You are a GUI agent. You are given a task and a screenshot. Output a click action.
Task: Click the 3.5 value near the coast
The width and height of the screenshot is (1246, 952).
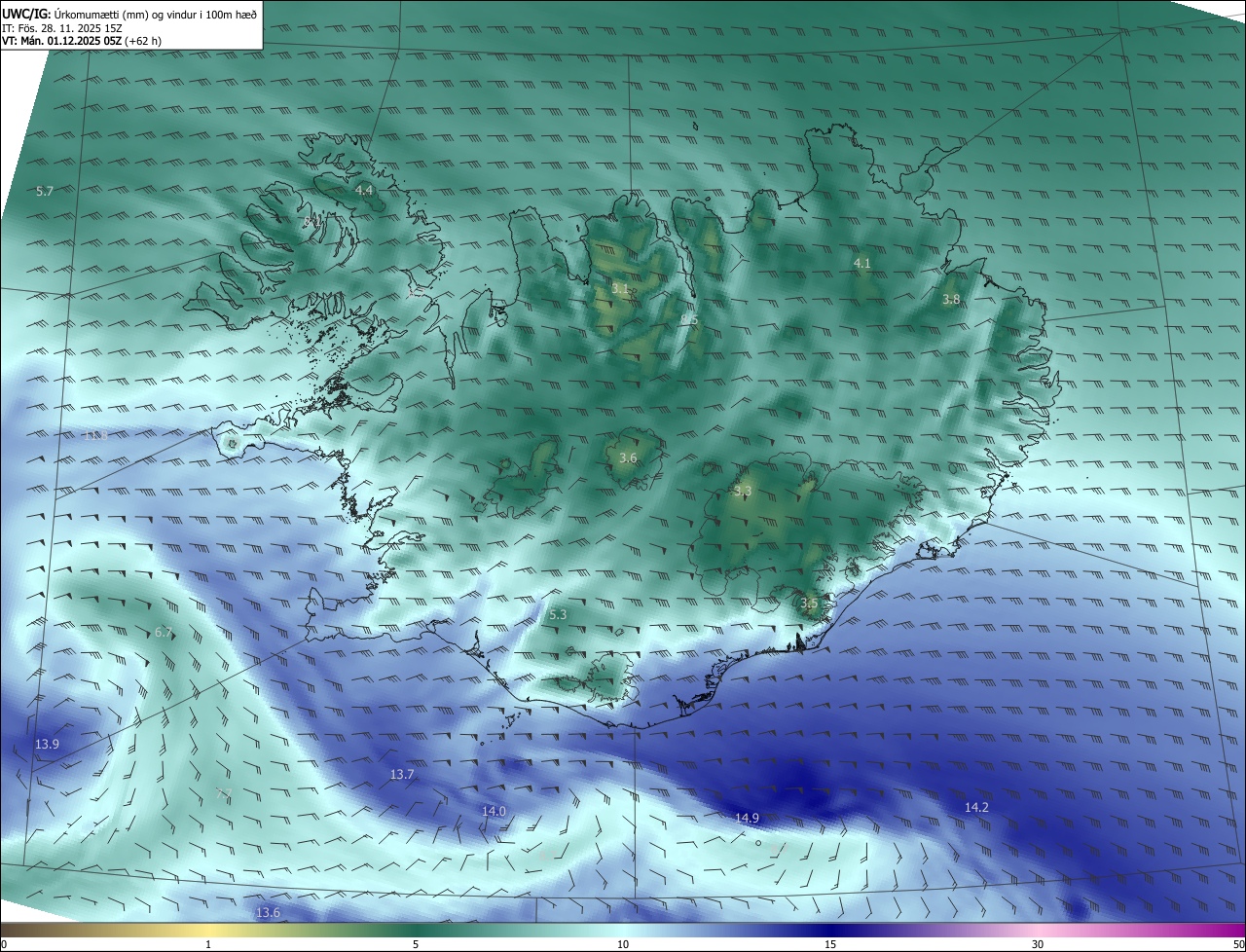point(809,604)
